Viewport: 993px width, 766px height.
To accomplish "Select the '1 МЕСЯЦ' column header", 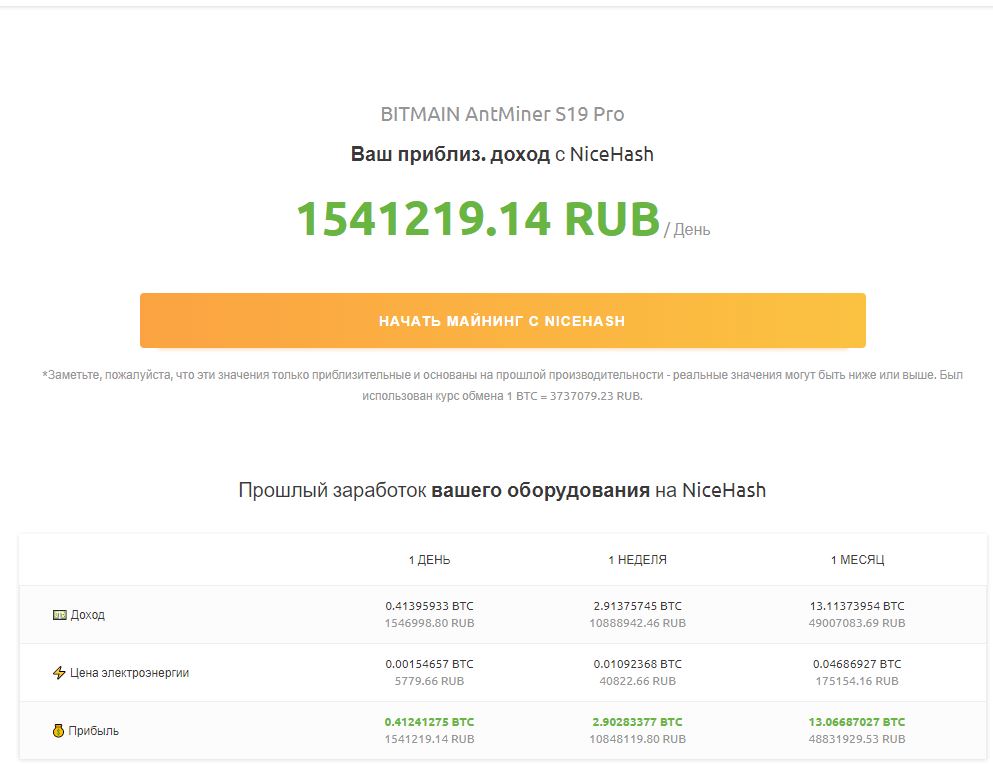I will (857, 560).
